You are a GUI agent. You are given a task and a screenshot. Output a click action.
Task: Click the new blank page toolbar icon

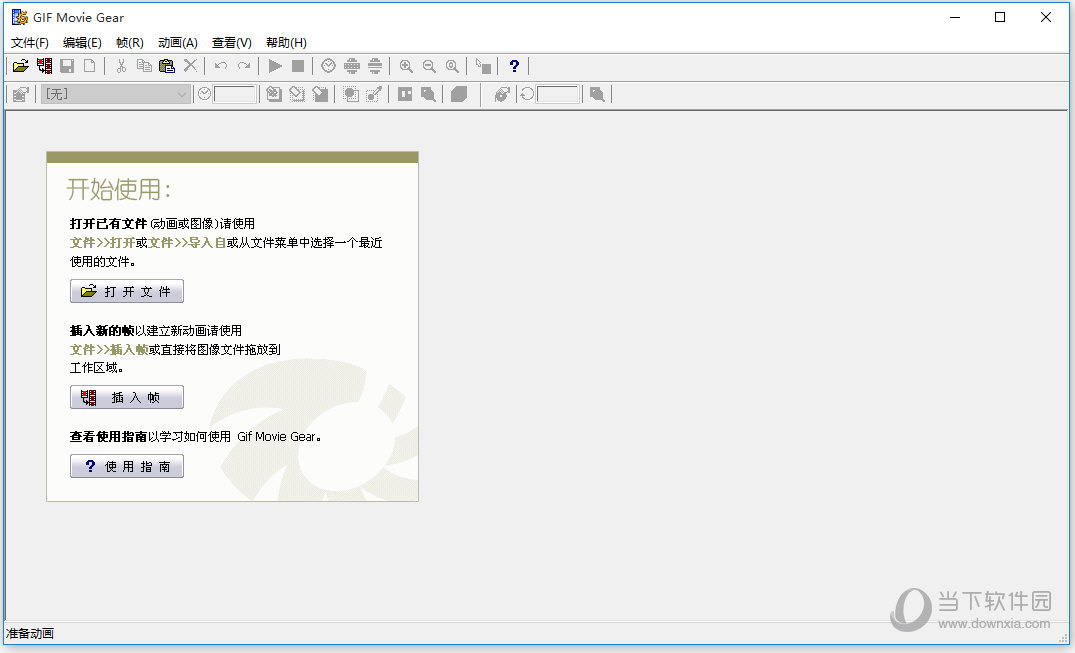(x=90, y=66)
